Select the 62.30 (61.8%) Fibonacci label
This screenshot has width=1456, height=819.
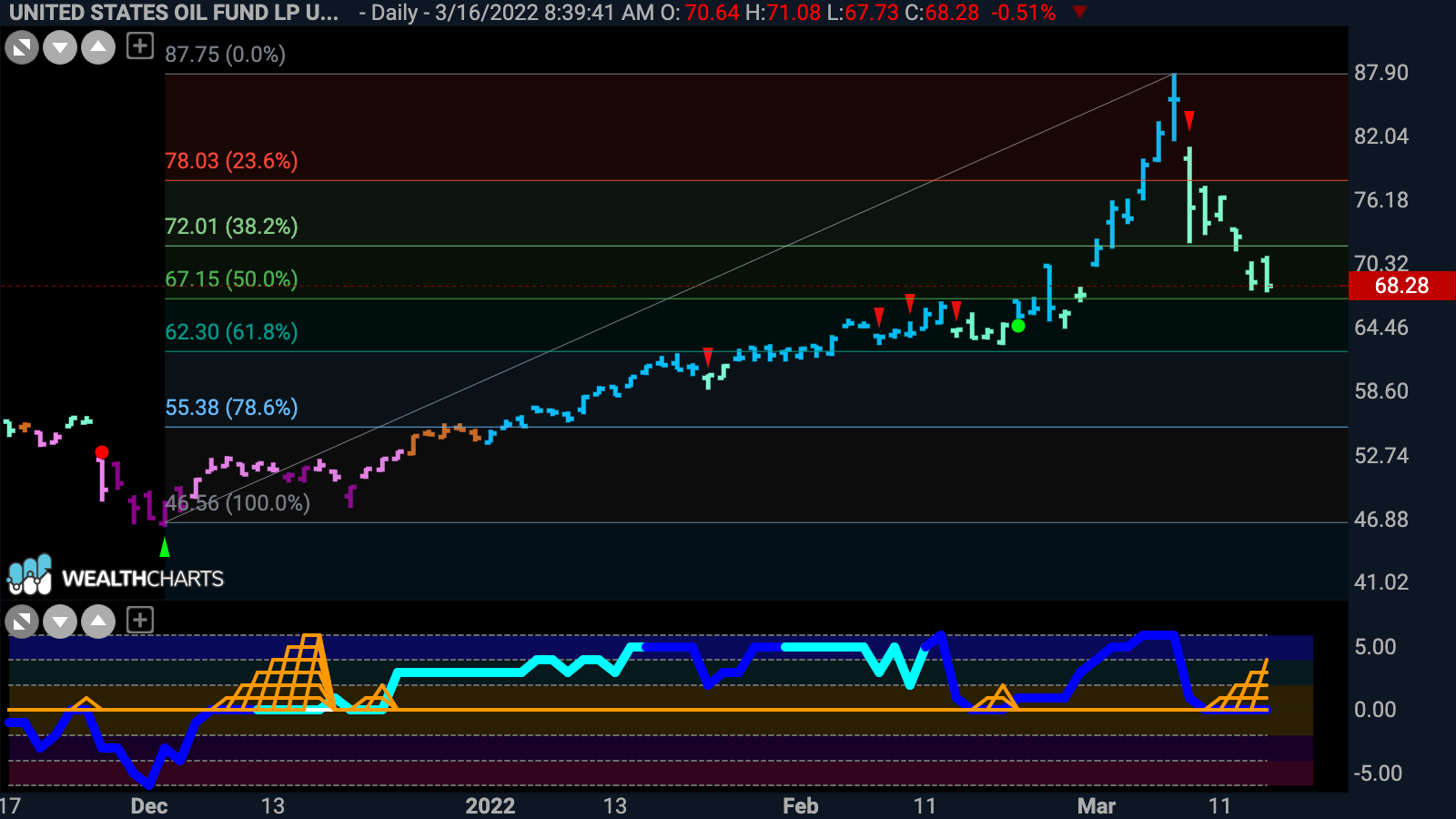(x=231, y=332)
